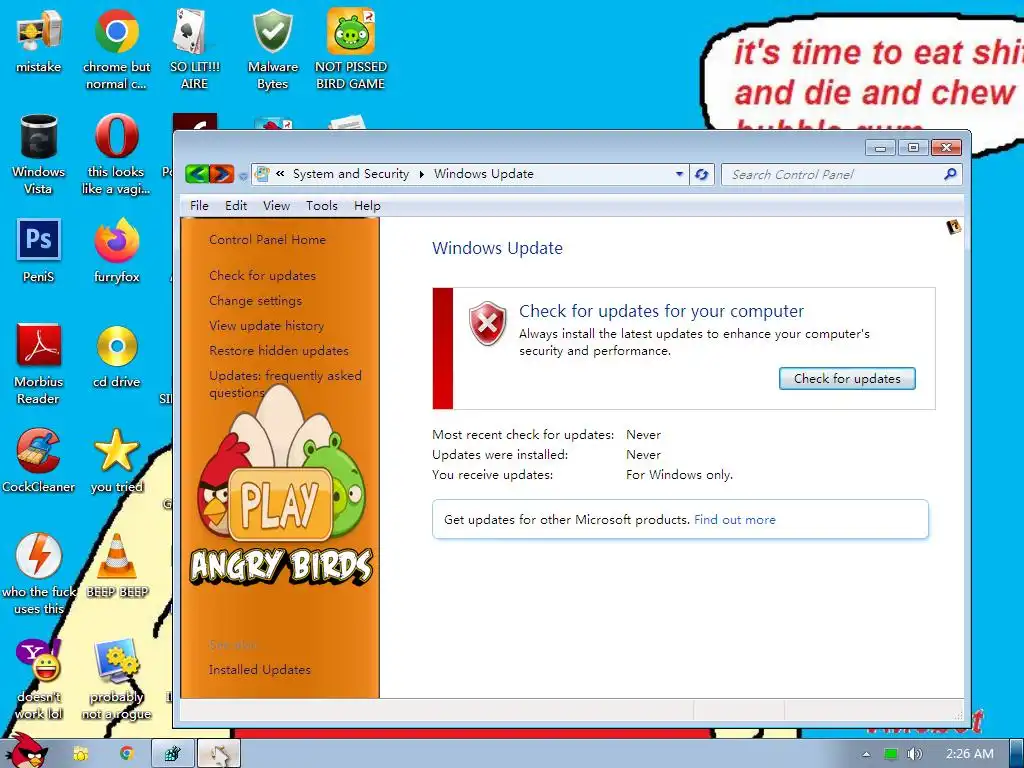Open the address bar history dropdown

[679, 174]
